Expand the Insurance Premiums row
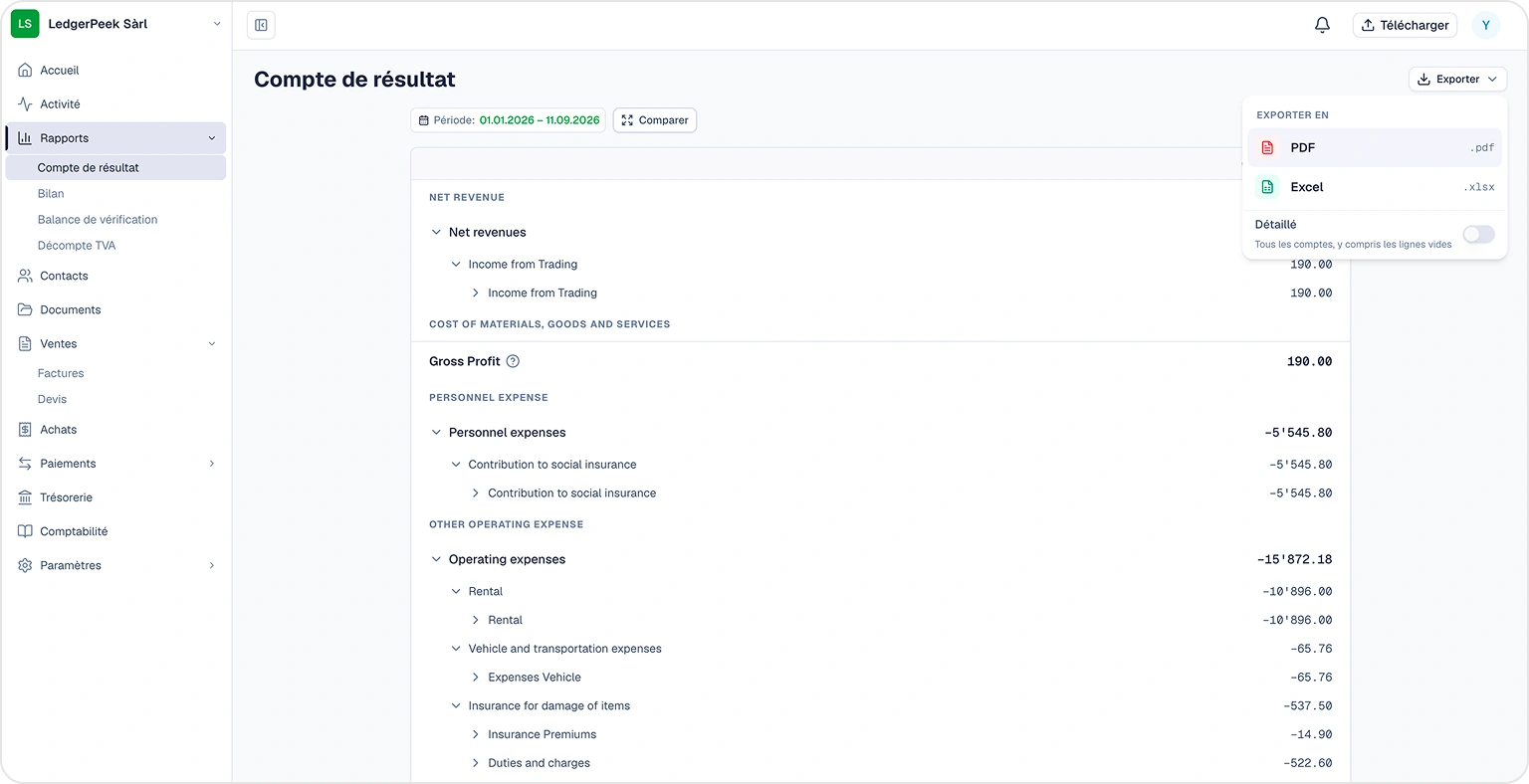 pos(476,734)
